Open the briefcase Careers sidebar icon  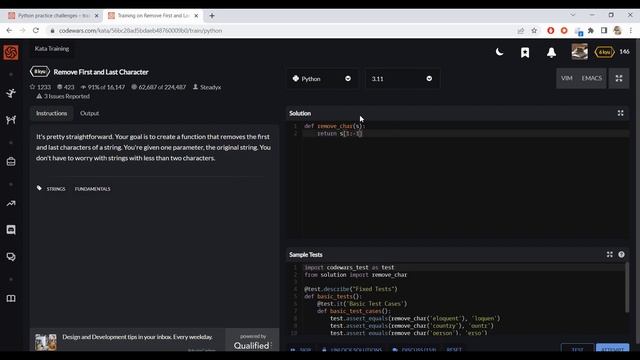coord(11,162)
